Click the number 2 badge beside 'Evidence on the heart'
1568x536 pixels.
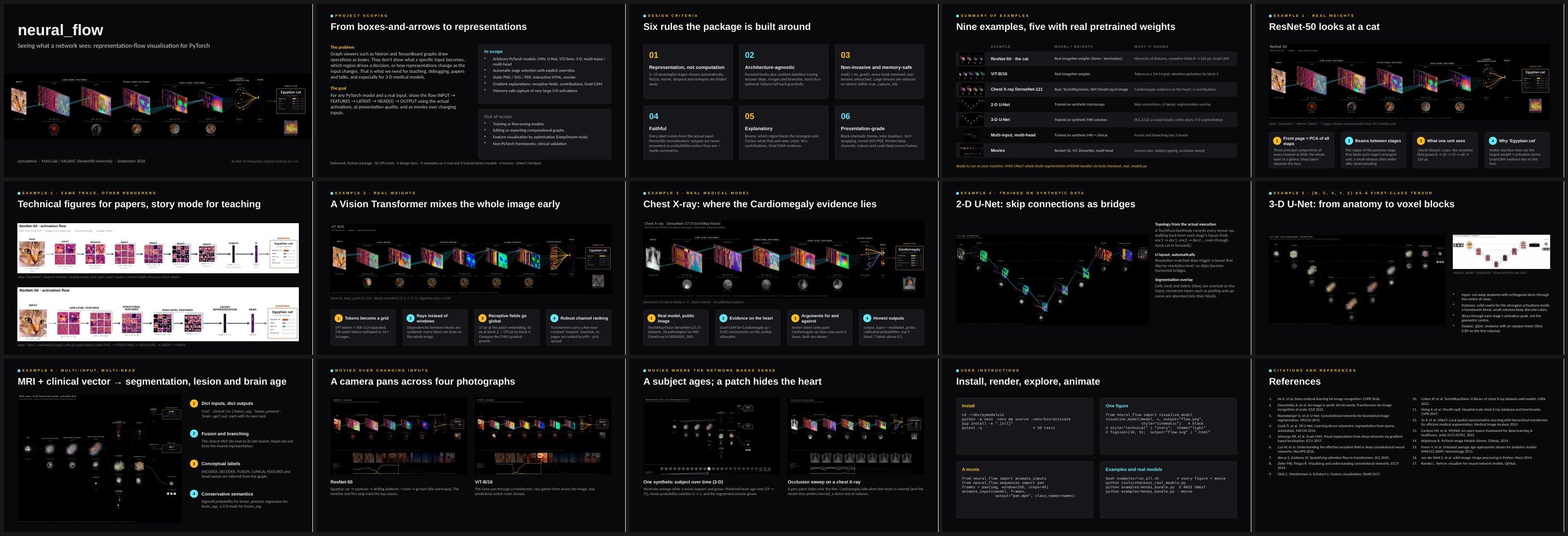tap(723, 318)
